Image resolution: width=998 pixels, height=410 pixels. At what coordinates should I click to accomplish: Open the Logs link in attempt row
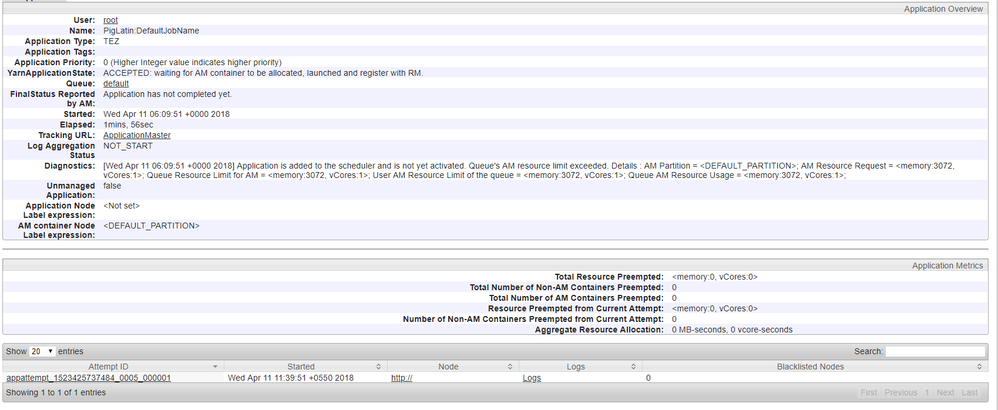(531, 378)
